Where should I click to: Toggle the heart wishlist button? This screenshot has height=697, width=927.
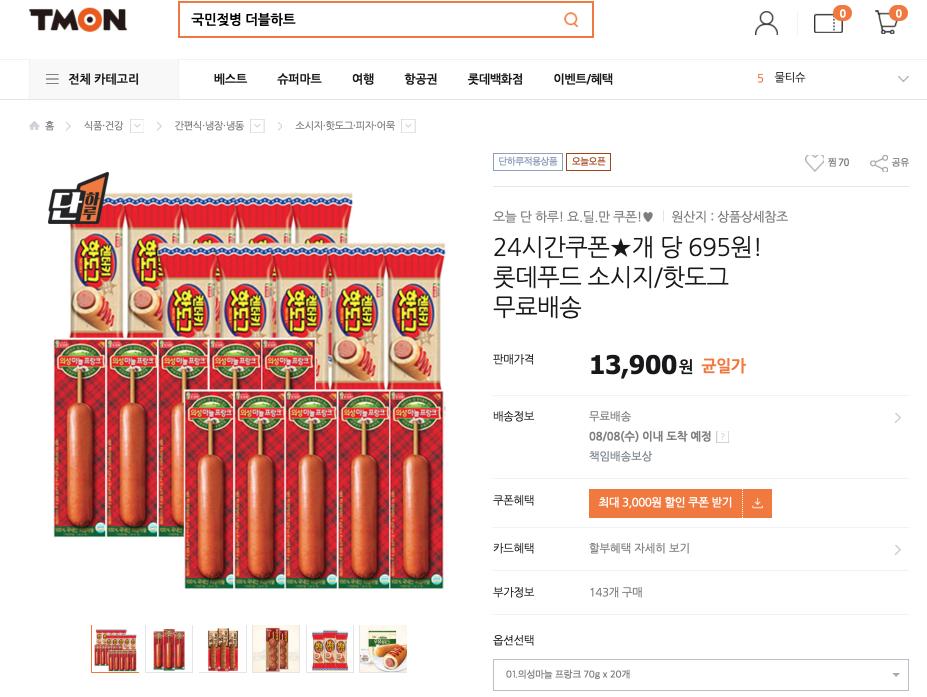(815, 163)
